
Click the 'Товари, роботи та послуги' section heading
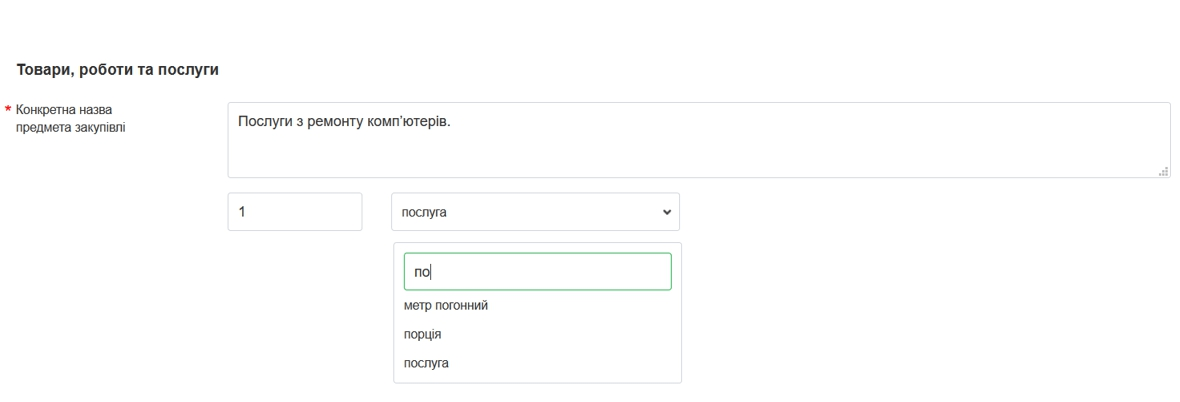coord(115,70)
